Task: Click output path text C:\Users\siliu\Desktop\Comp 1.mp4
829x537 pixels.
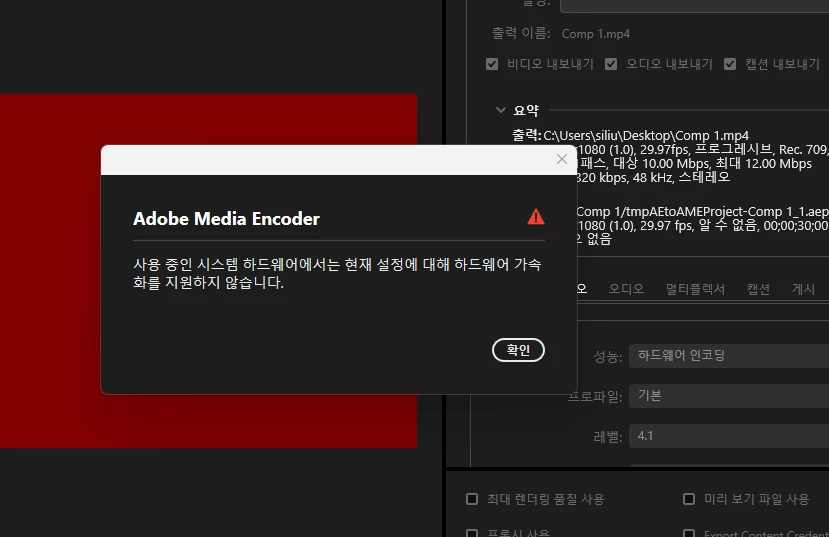Action: [x=646, y=135]
